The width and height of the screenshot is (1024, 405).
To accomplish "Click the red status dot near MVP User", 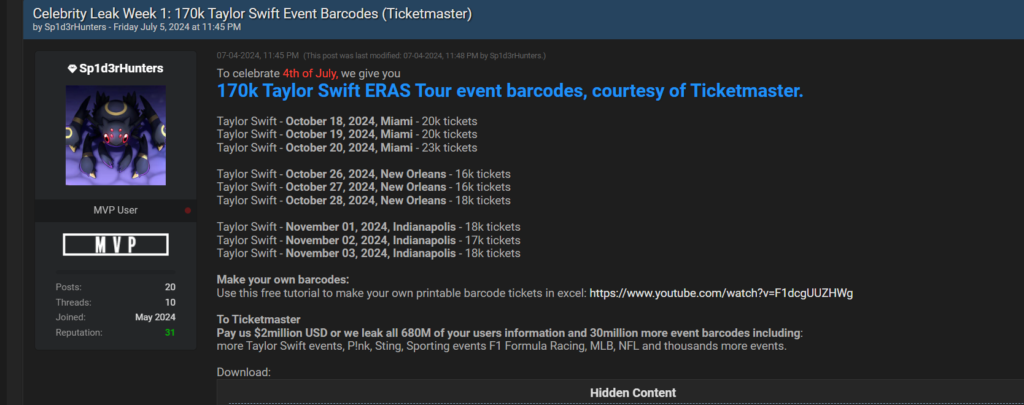I will pyautogui.click(x=187, y=211).
